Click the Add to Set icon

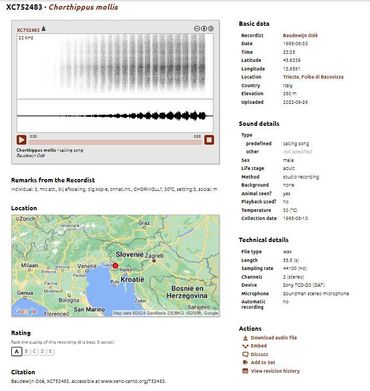click(x=245, y=362)
